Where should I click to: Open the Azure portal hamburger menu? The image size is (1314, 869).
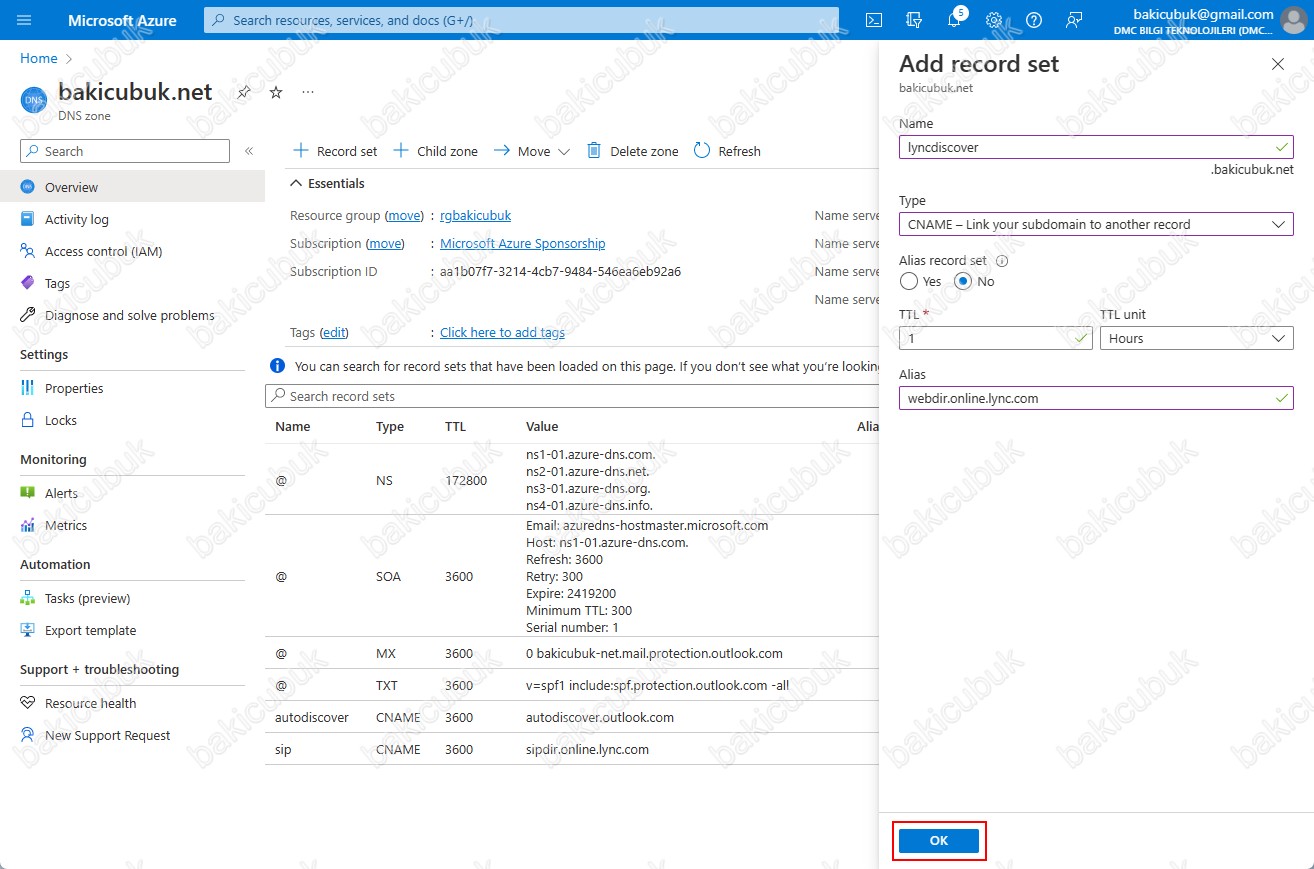(25, 20)
